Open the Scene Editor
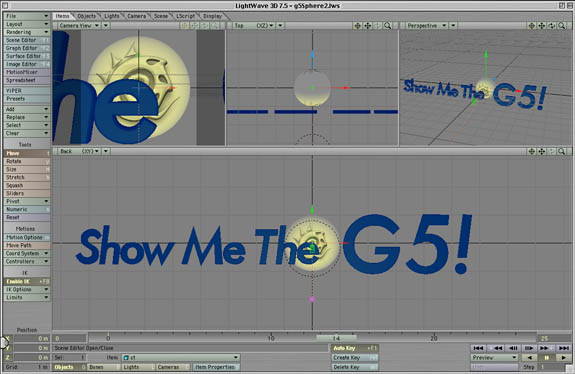The height and width of the screenshot is (374, 575). 26,40
